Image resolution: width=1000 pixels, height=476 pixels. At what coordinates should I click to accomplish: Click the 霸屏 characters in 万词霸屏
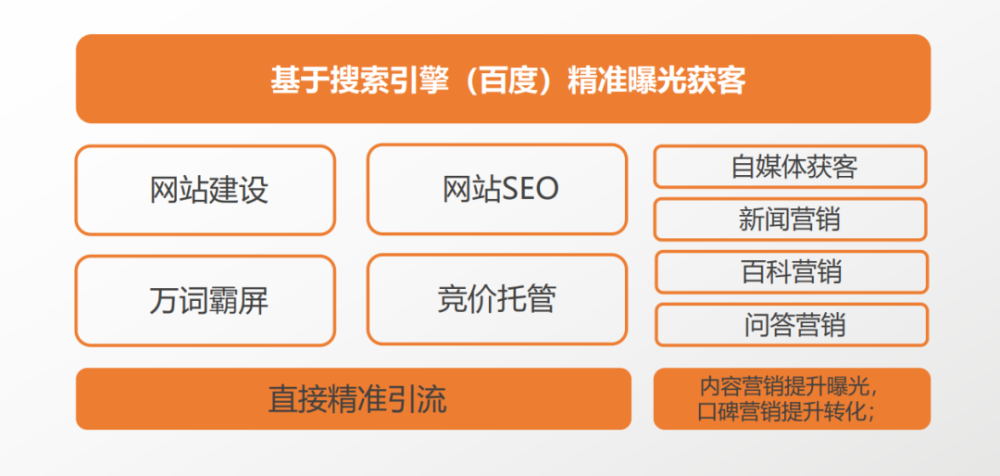239,301
